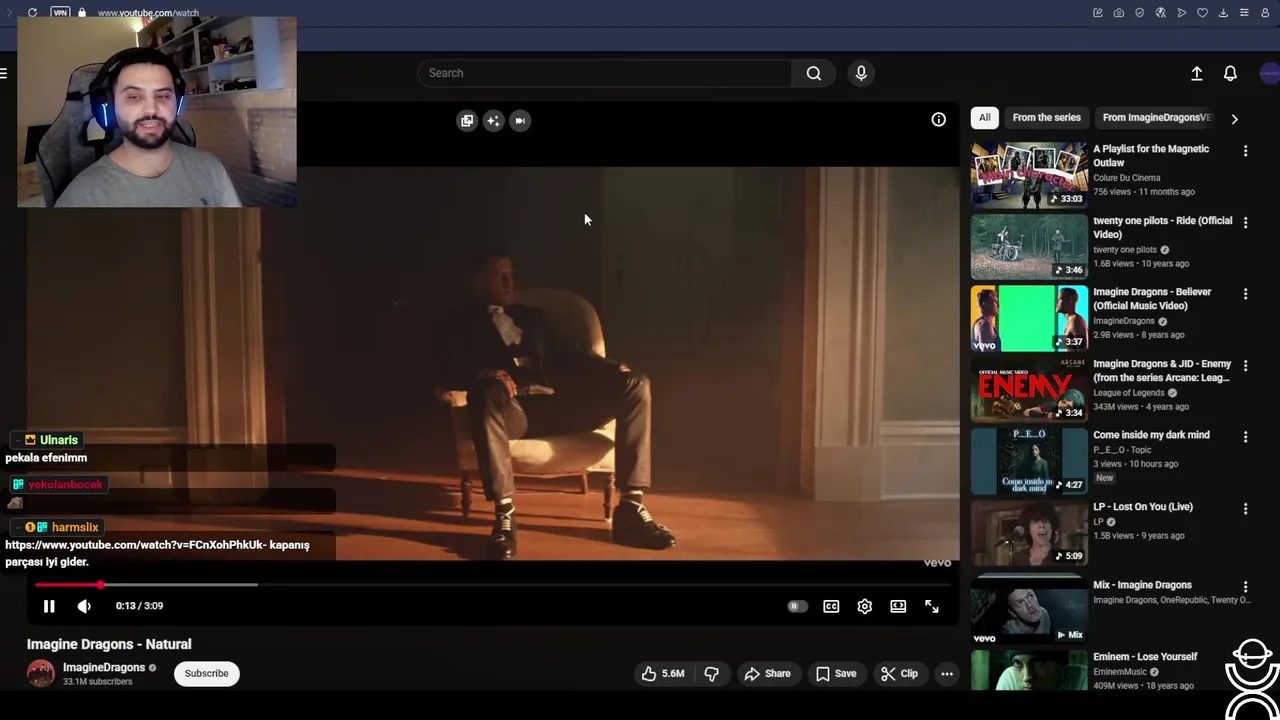The width and height of the screenshot is (1280, 720).
Task: Open the player settings gear
Action: 865,606
